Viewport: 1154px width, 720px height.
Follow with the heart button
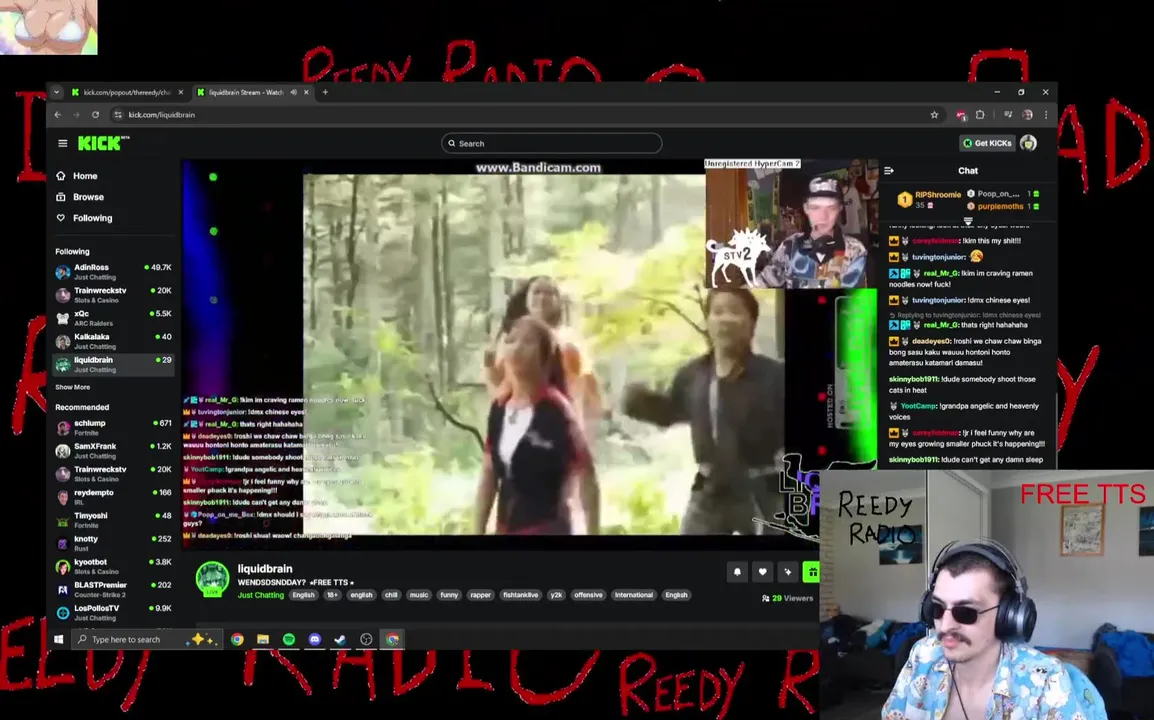coord(762,571)
